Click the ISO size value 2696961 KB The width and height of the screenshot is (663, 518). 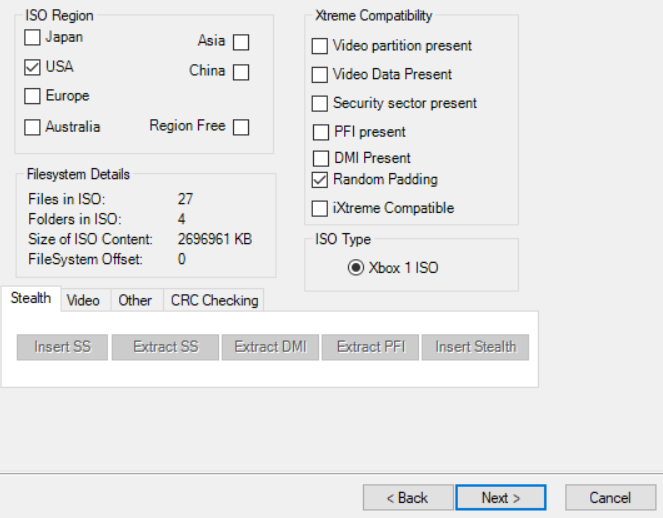click(215, 239)
